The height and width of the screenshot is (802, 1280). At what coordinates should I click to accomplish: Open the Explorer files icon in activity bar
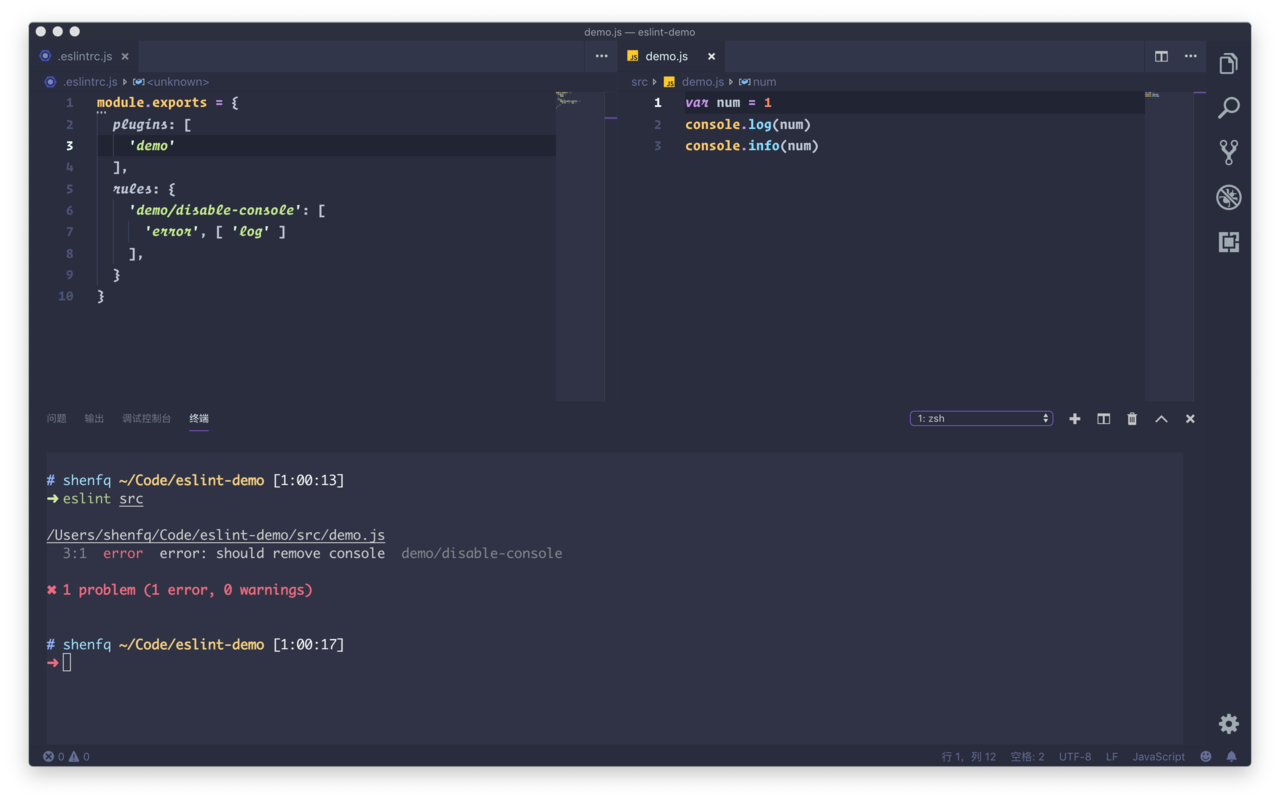tap(1229, 64)
